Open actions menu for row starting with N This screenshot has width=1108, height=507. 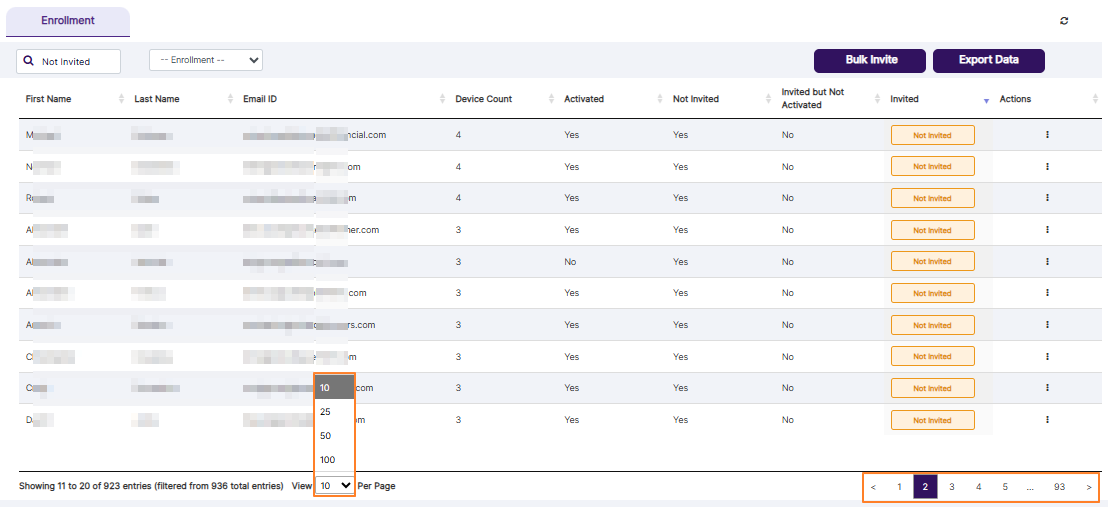1047,166
